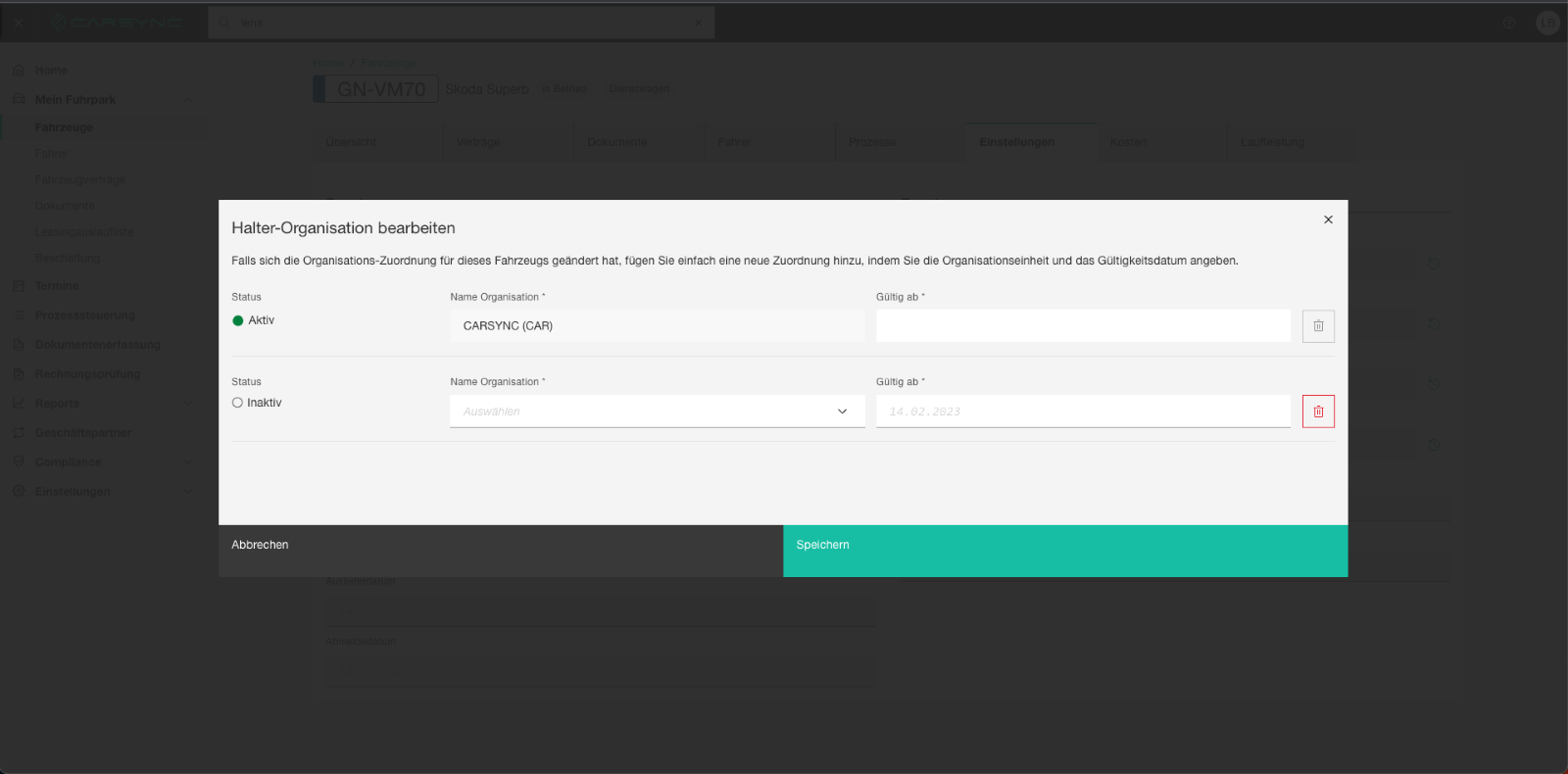
Task: Open Dokumente in the sidebar
Action: click(65, 206)
